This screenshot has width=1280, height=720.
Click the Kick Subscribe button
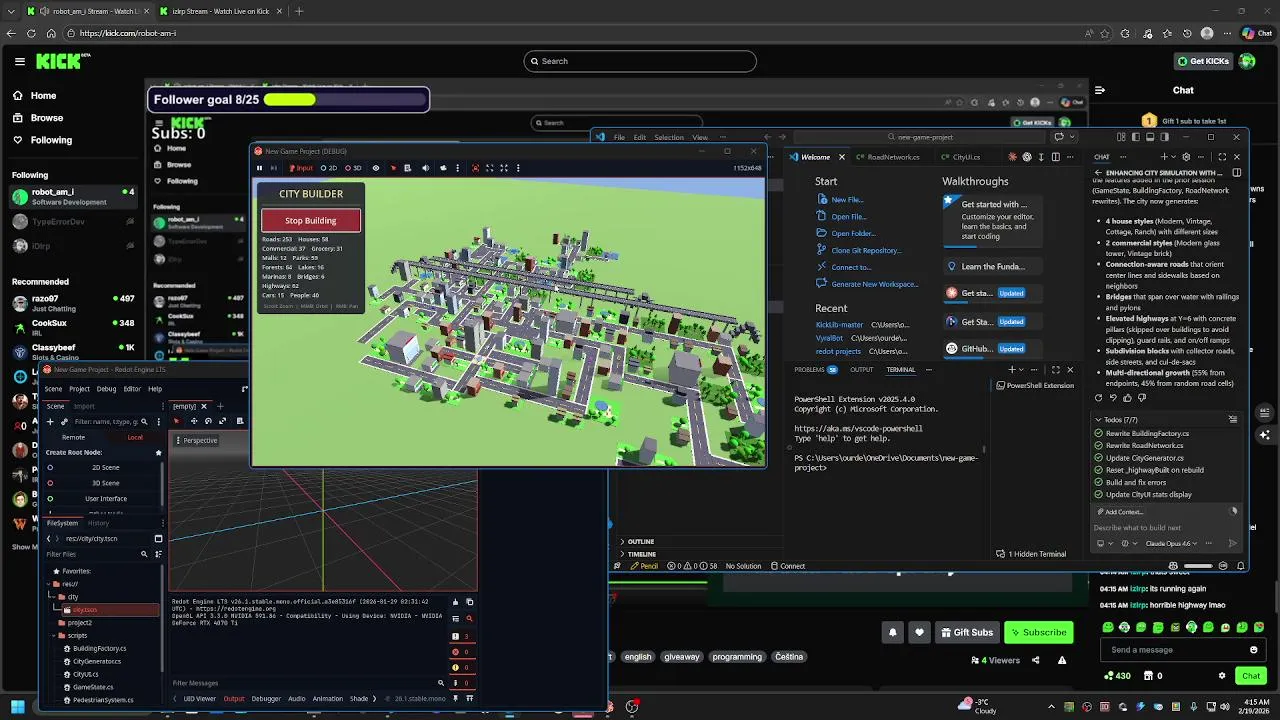[x=1038, y=632]
